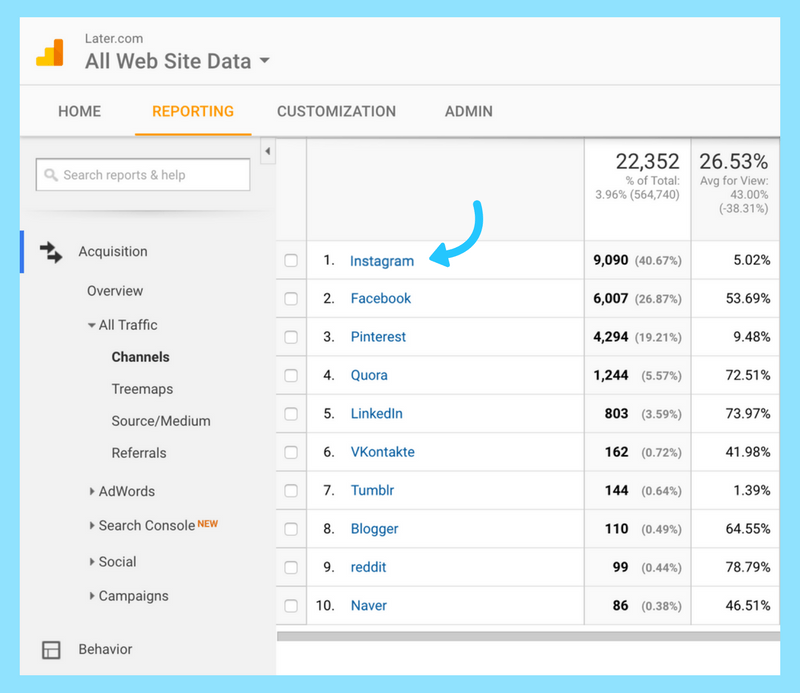Image resolution: width=800 pixels, height=693 pixels.
Task: Select the Channels report
Action: tap(140, 357)
